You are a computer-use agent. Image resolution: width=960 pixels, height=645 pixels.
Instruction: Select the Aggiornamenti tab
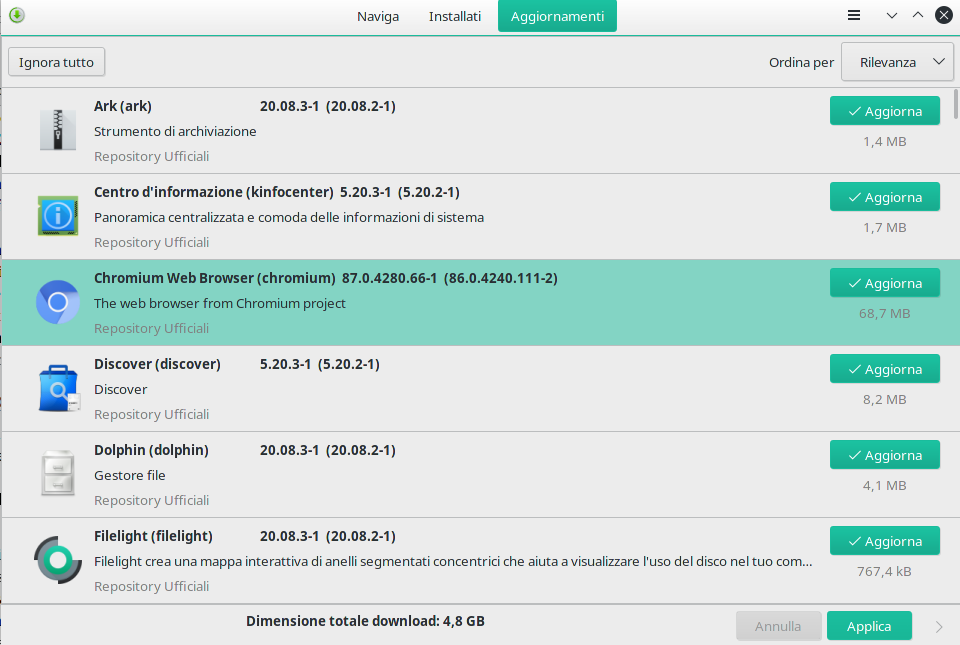[x=557, y=17]
